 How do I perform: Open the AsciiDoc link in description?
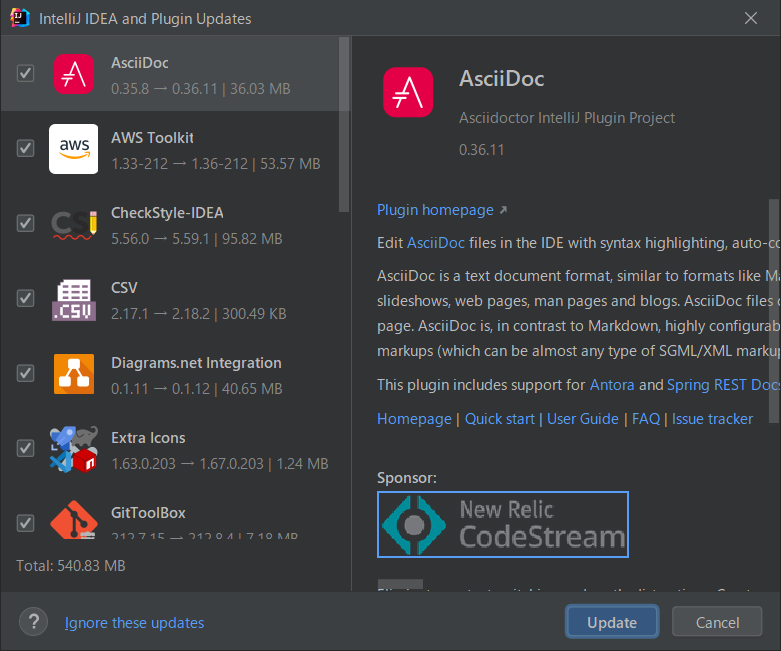pyautogui.click(x=436, y=243)
